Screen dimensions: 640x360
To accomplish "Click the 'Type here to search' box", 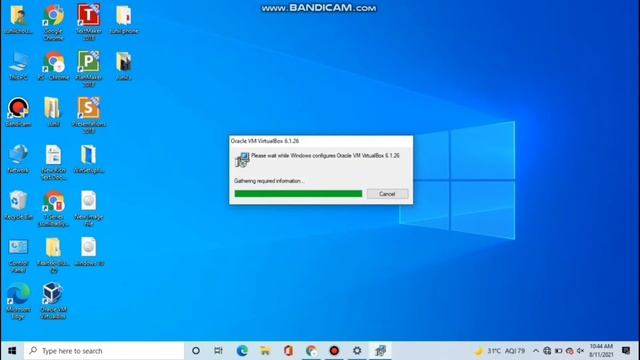I will click(x=104, y=351).
